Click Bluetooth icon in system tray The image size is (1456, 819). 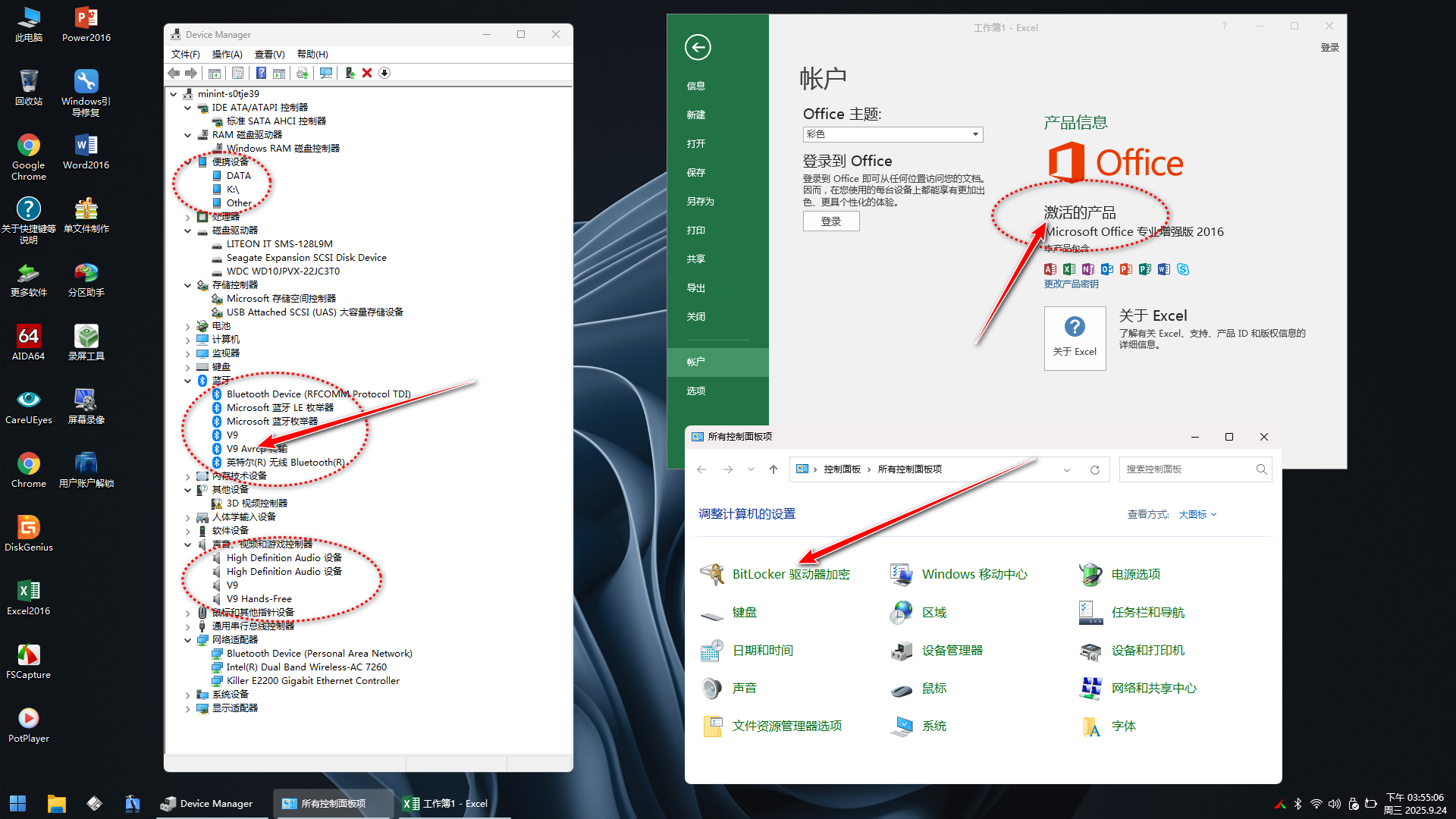point(1298,804)
